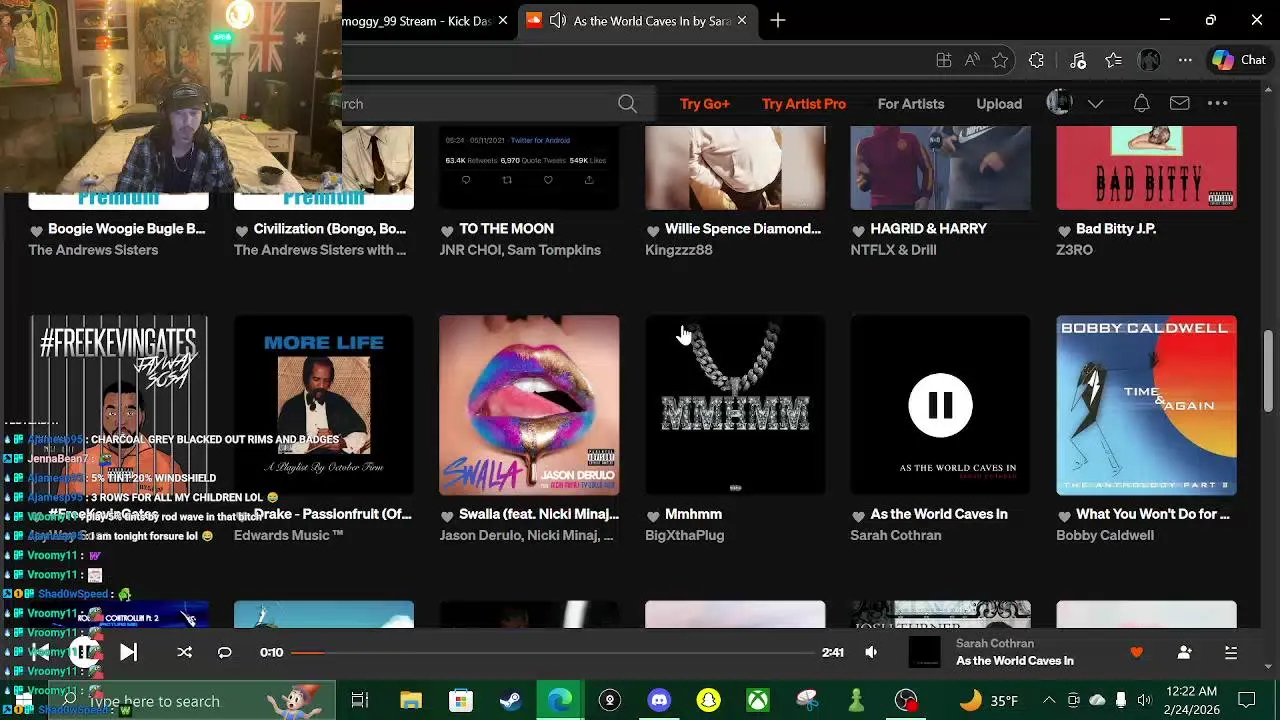Open Copilot Chat in Edge

pos(1239,60)
